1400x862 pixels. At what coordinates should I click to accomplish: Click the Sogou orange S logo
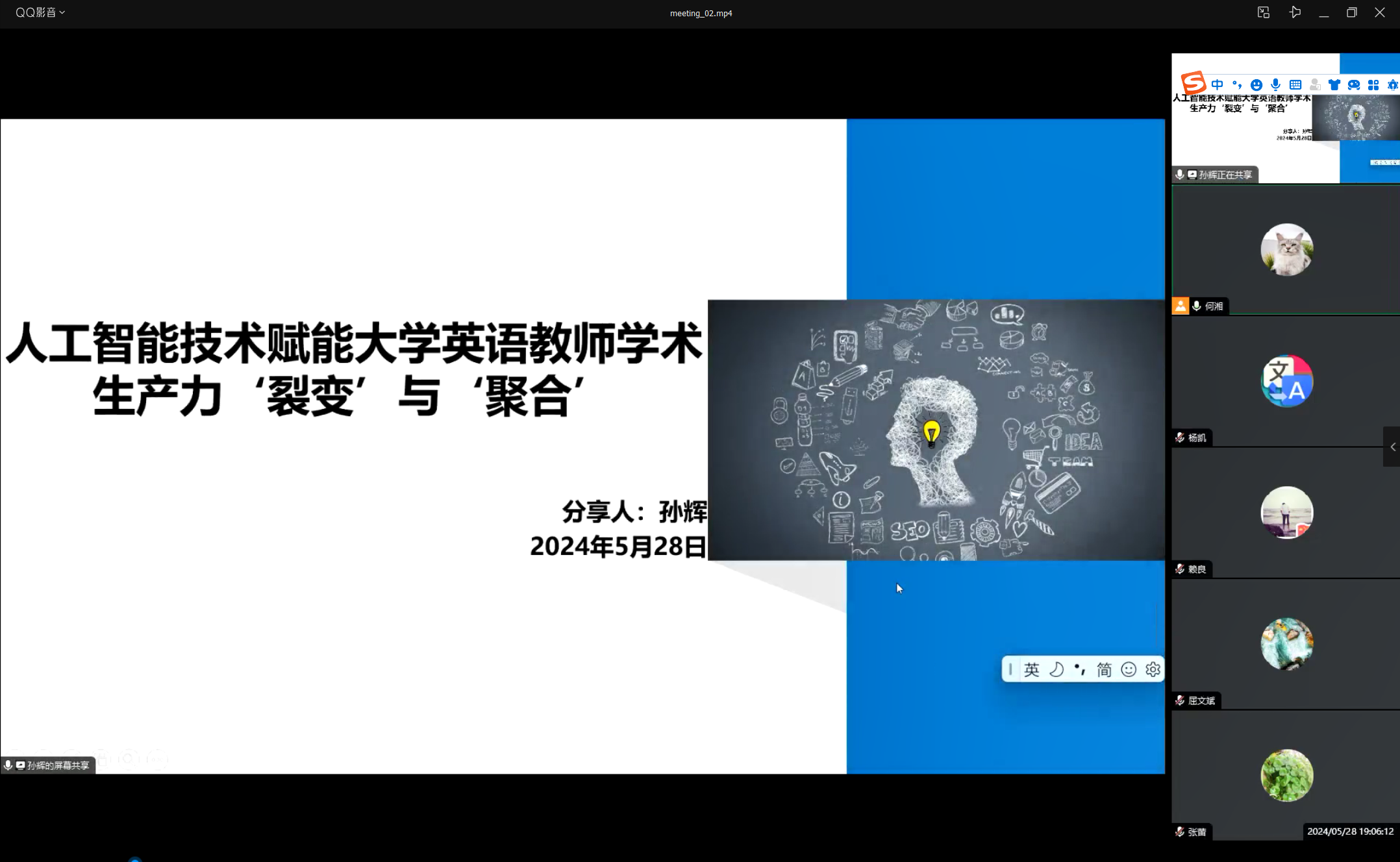(1193, 84)
